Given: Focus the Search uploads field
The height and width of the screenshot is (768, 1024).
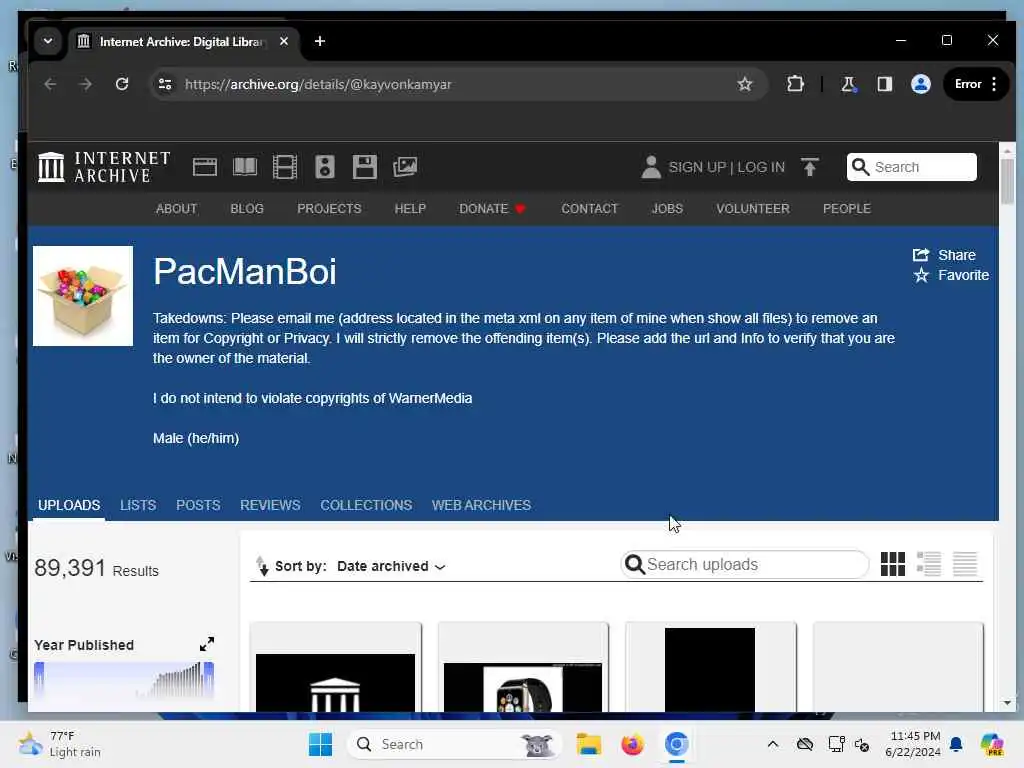Looking at the screenshot, I should 744,564.
